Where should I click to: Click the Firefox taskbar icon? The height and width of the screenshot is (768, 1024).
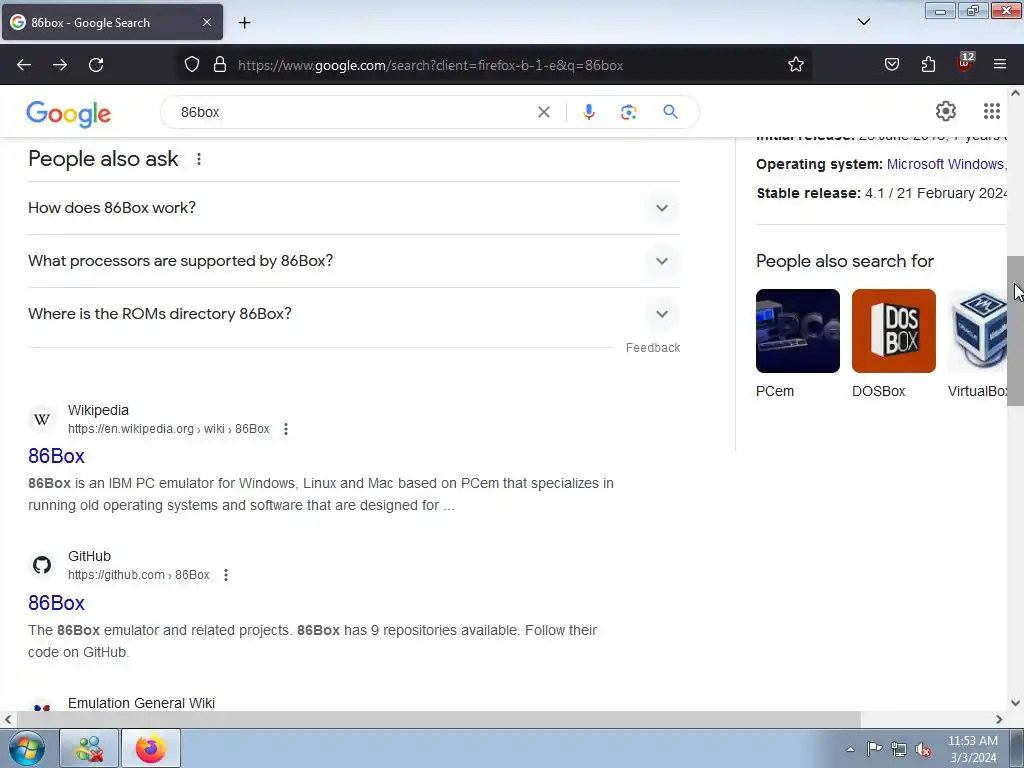151,748
